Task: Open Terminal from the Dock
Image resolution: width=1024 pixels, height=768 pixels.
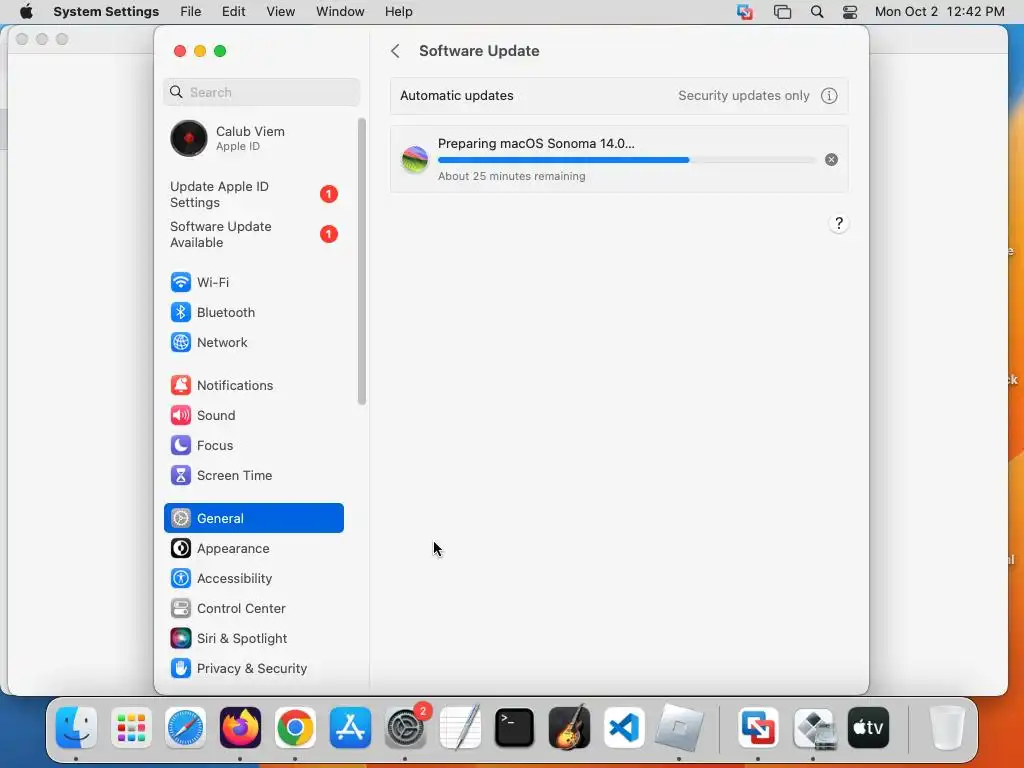Action: click(x=515, y=727)
